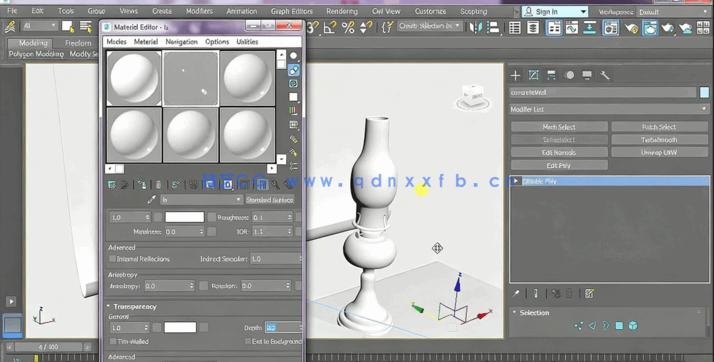Click Reset Map/Material trash icon
The height and width of the screenshot is (362, 714).
click(158, 184)
